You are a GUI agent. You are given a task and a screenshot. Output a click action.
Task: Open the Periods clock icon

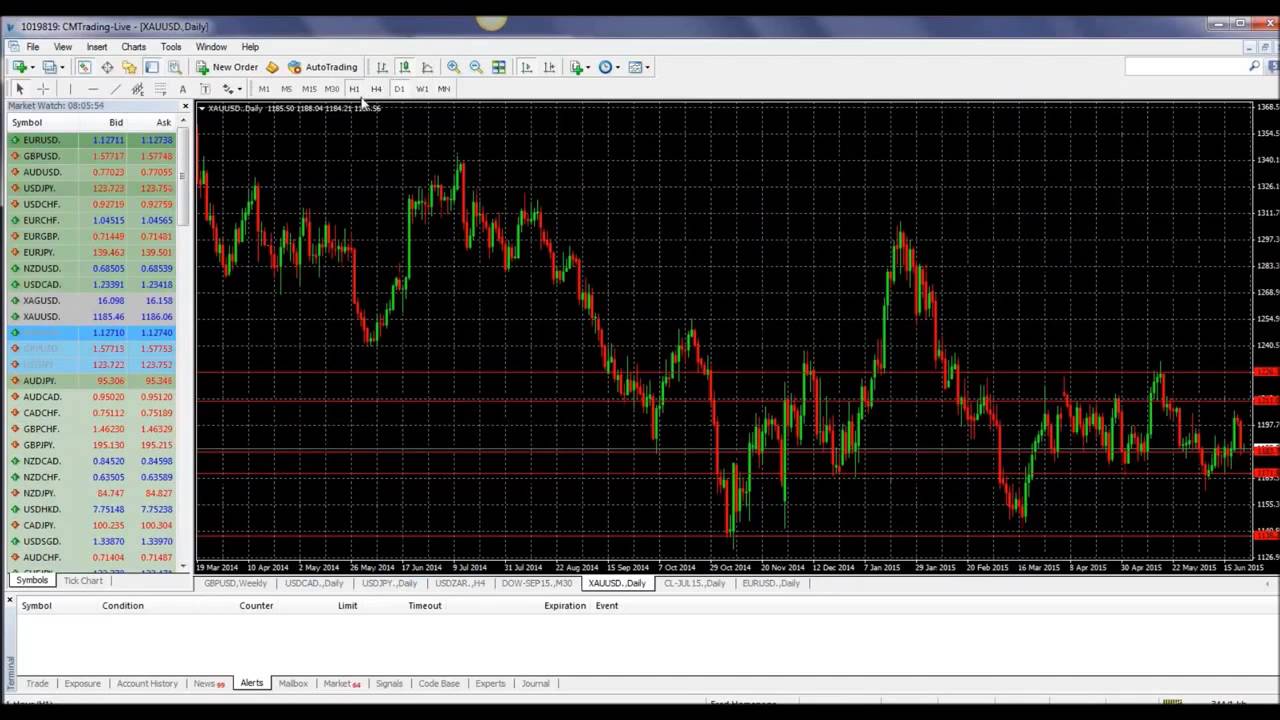(605, 67)
